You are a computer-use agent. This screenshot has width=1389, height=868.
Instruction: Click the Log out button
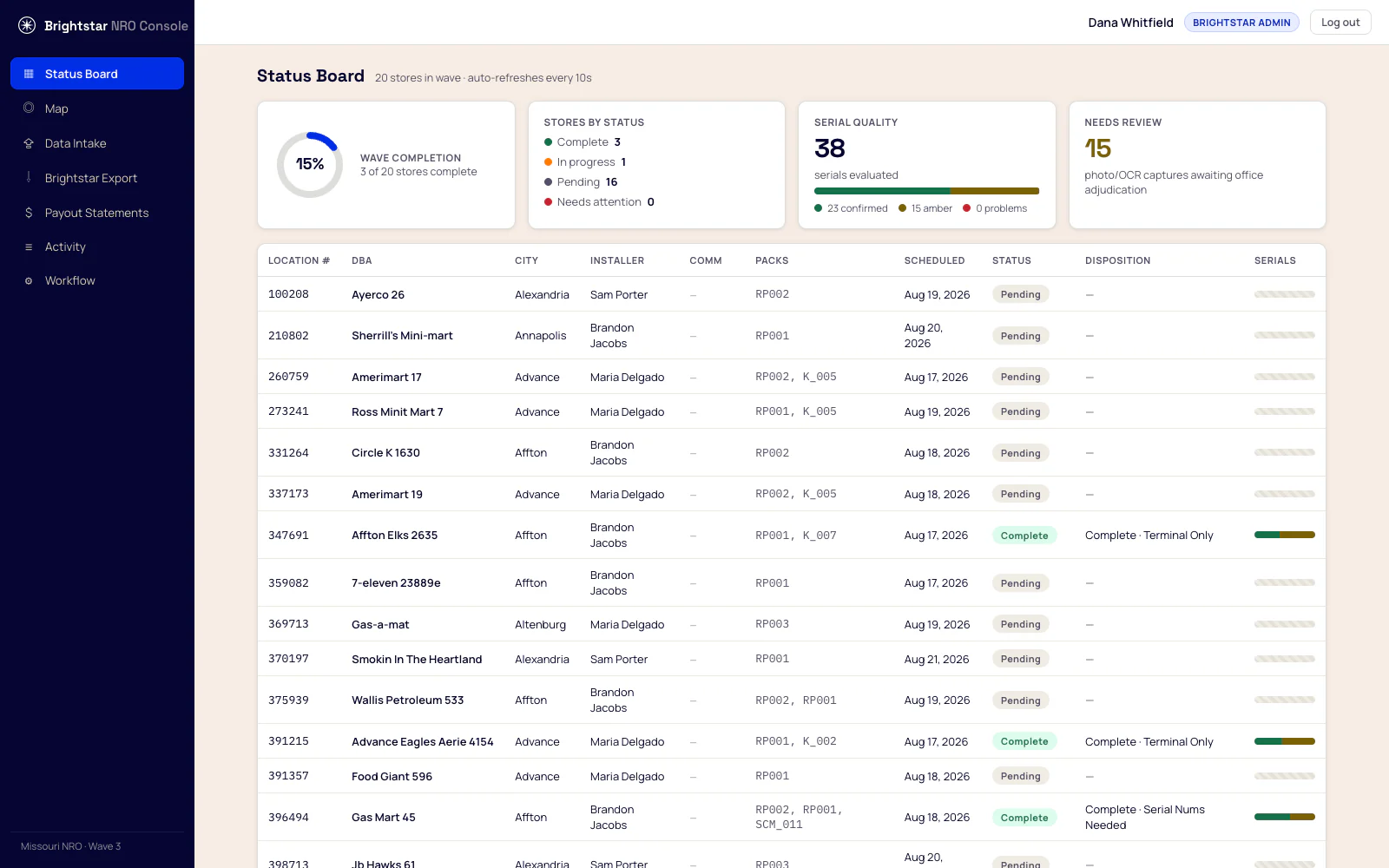tap(1340, 23)
